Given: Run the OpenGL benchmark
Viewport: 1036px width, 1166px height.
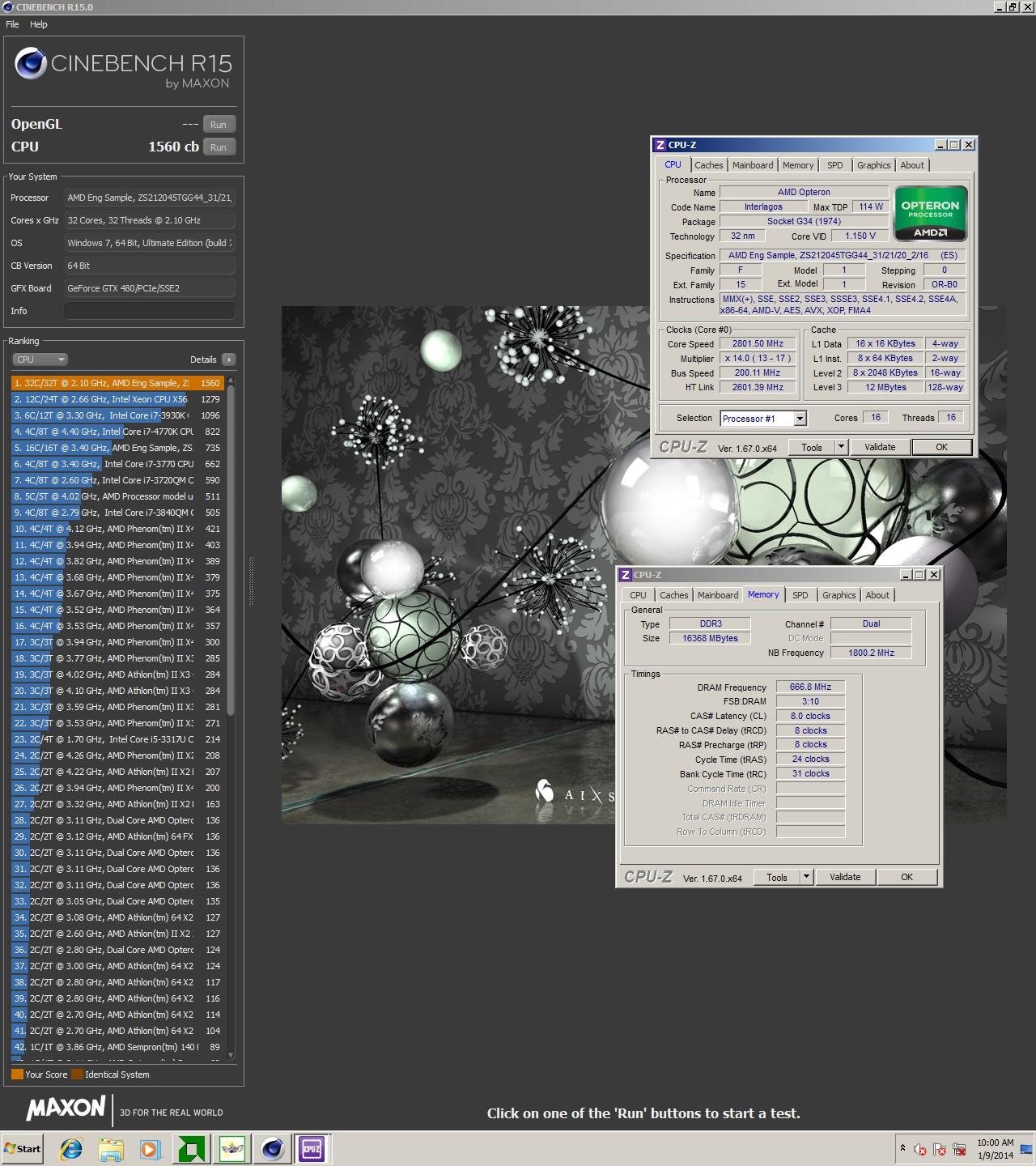Looking at the screenshot, I should 219,125.
